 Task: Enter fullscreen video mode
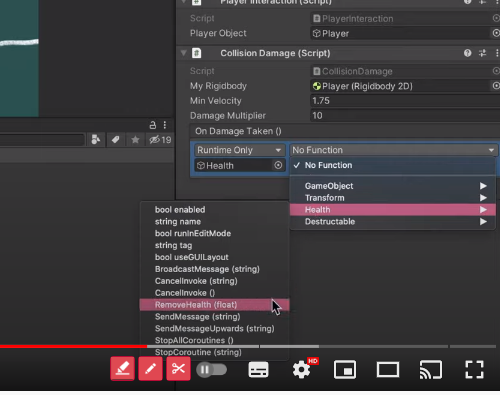pos(474,370)
